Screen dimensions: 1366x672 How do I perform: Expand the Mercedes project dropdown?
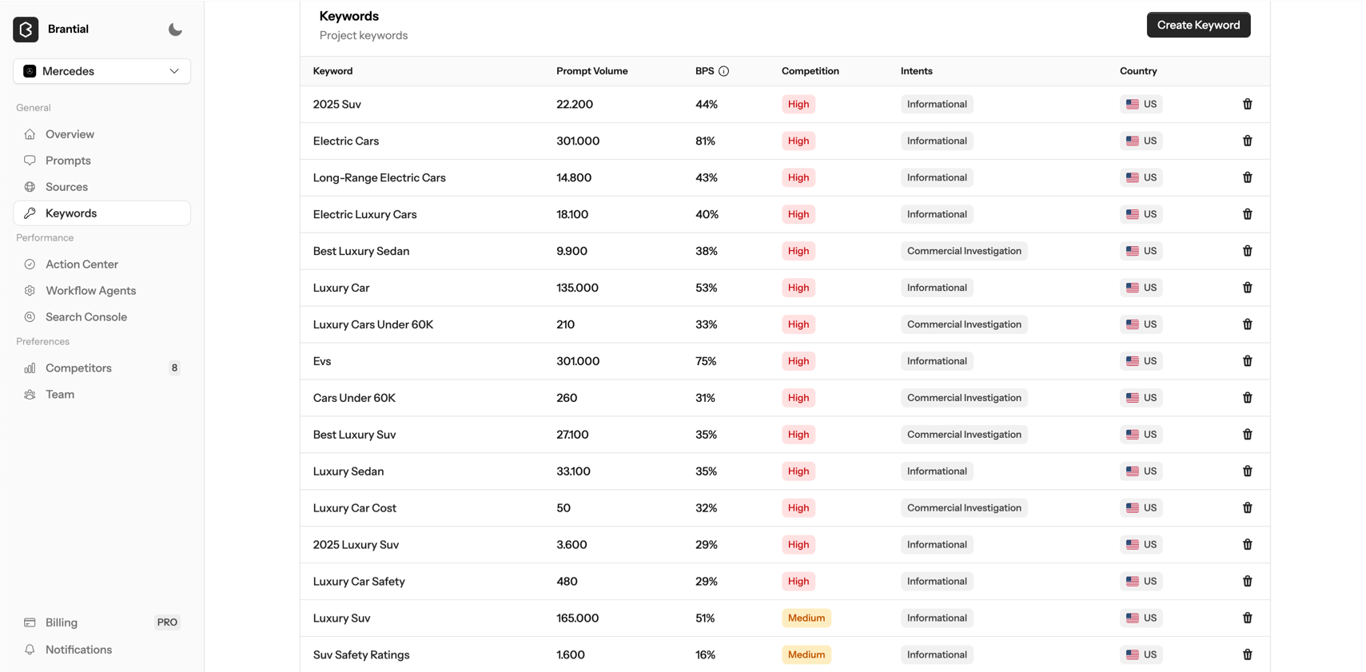coord(100,70)
